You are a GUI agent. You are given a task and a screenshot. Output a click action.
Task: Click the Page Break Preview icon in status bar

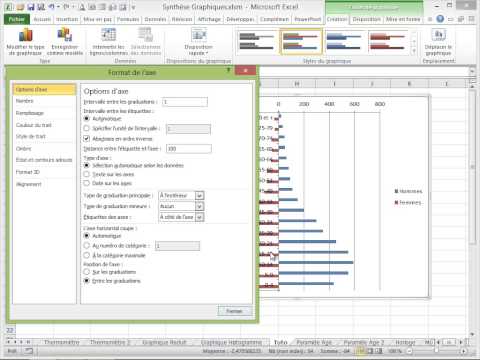380,351
